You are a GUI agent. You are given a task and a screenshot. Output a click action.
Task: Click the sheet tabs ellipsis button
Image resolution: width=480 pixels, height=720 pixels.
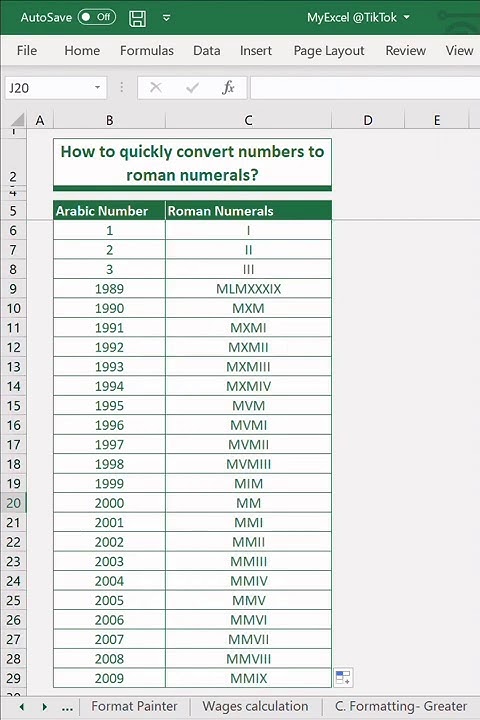point(67,707)
